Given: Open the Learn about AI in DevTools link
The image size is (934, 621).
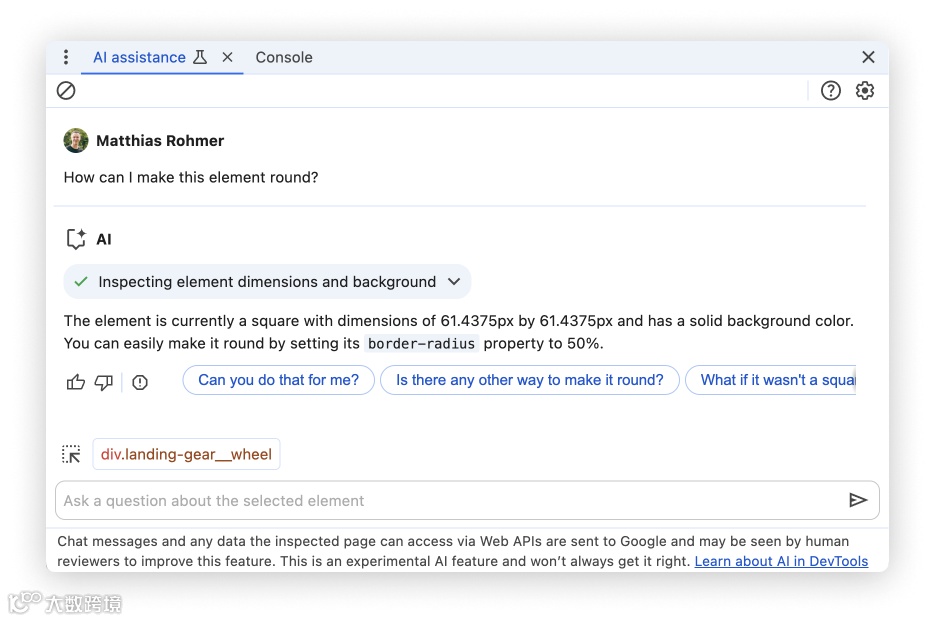Looking at the screenshot, I should pos(781,561).
